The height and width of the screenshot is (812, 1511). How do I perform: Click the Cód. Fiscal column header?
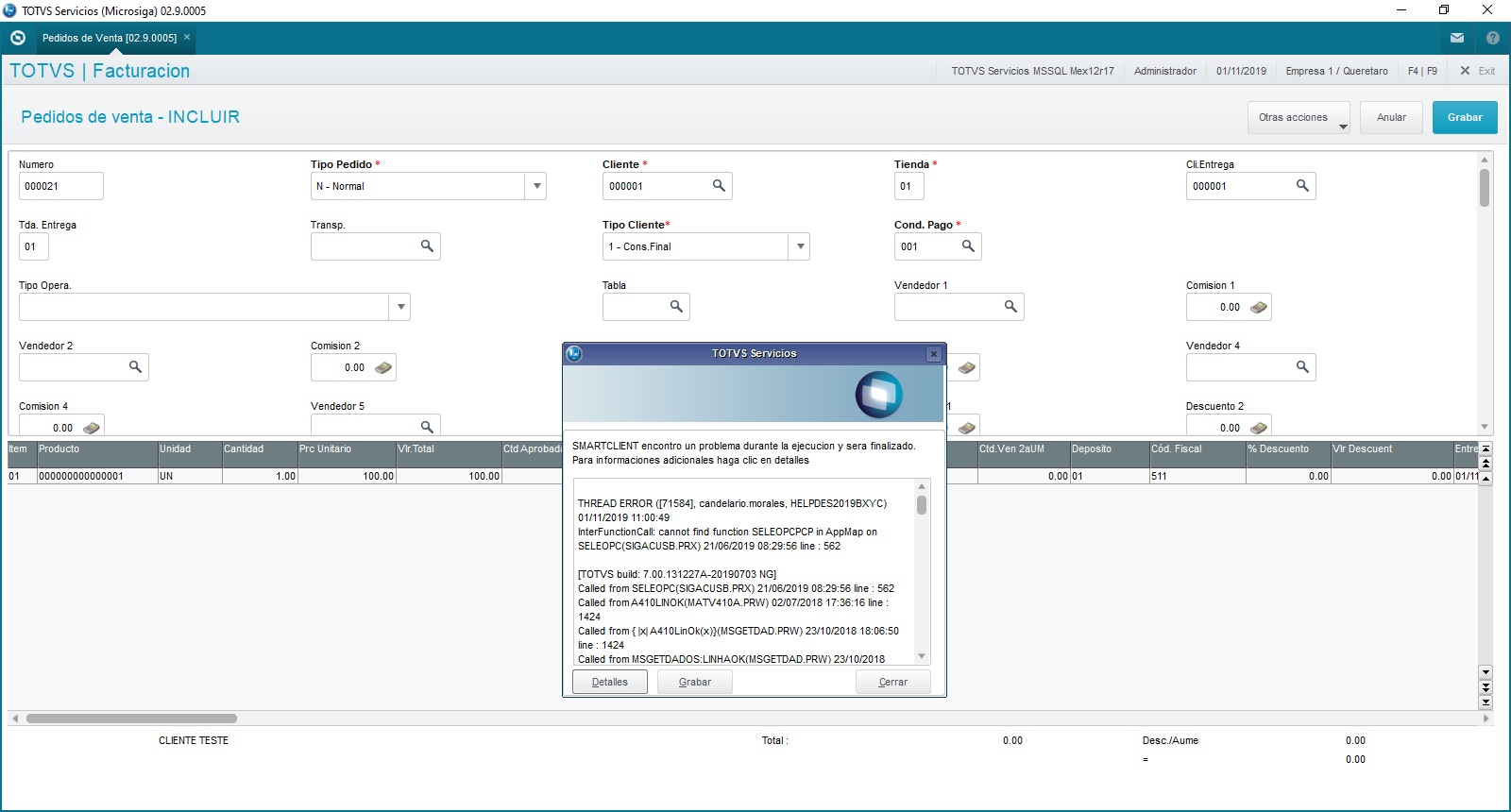[1197, 454]
